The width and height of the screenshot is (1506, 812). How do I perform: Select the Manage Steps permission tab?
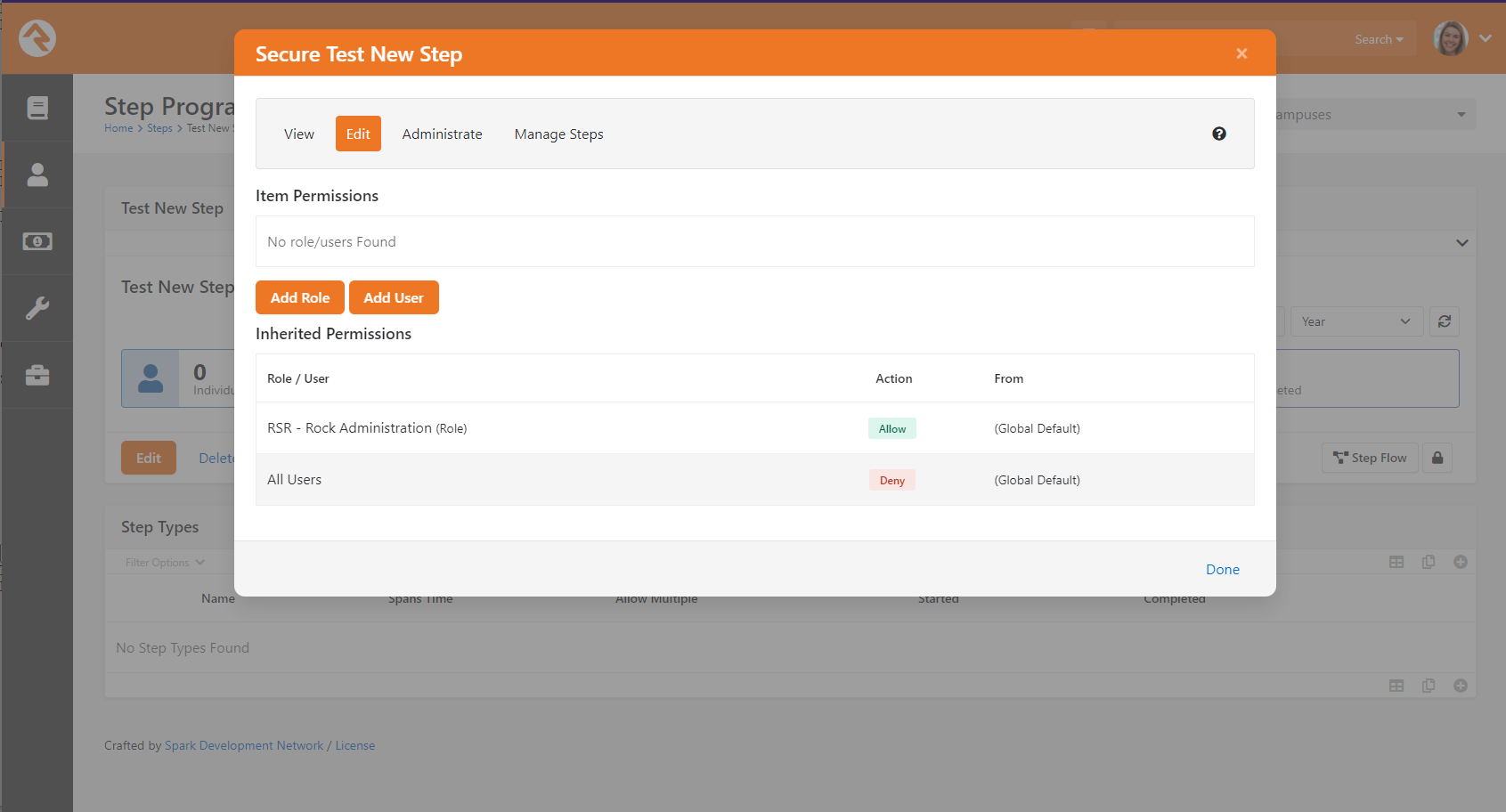[559, 134]
